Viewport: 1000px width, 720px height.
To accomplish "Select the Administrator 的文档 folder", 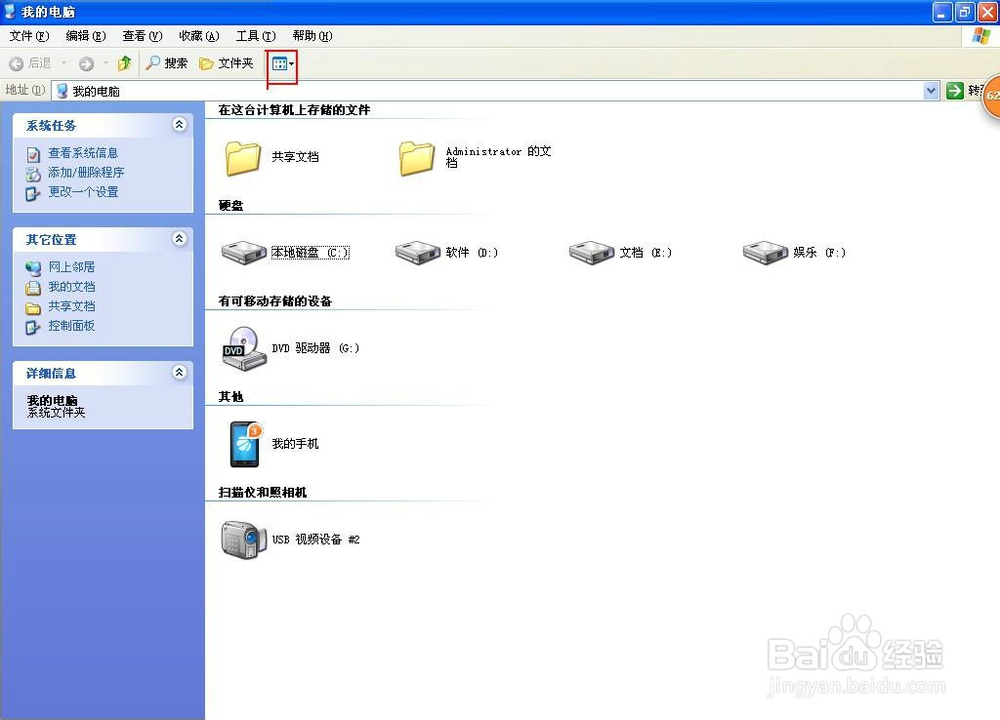I will (x=474, y=158).
